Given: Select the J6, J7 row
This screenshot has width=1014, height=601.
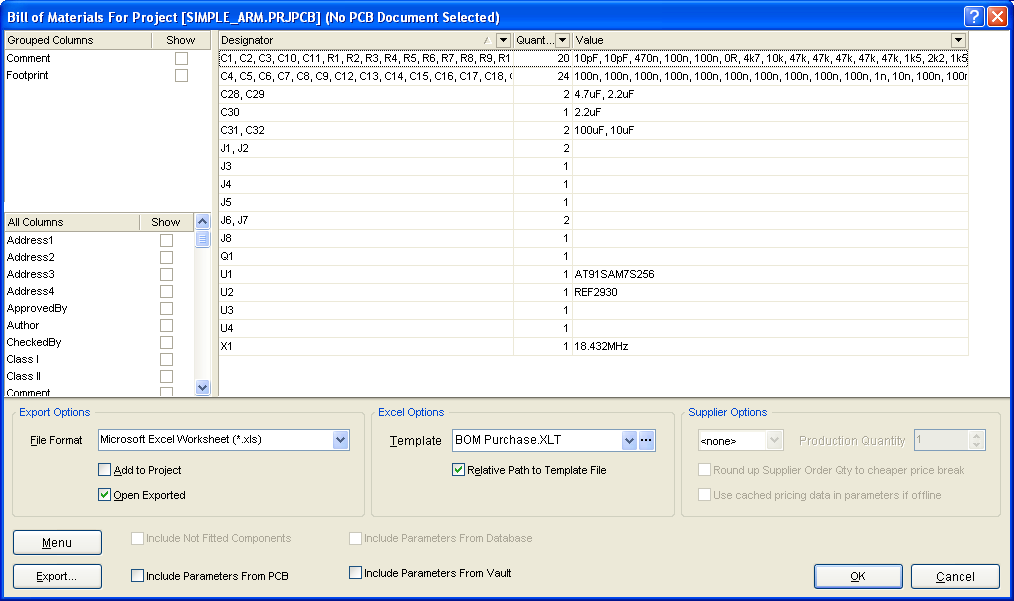Looking at the screenshot, I should [593, 221].
